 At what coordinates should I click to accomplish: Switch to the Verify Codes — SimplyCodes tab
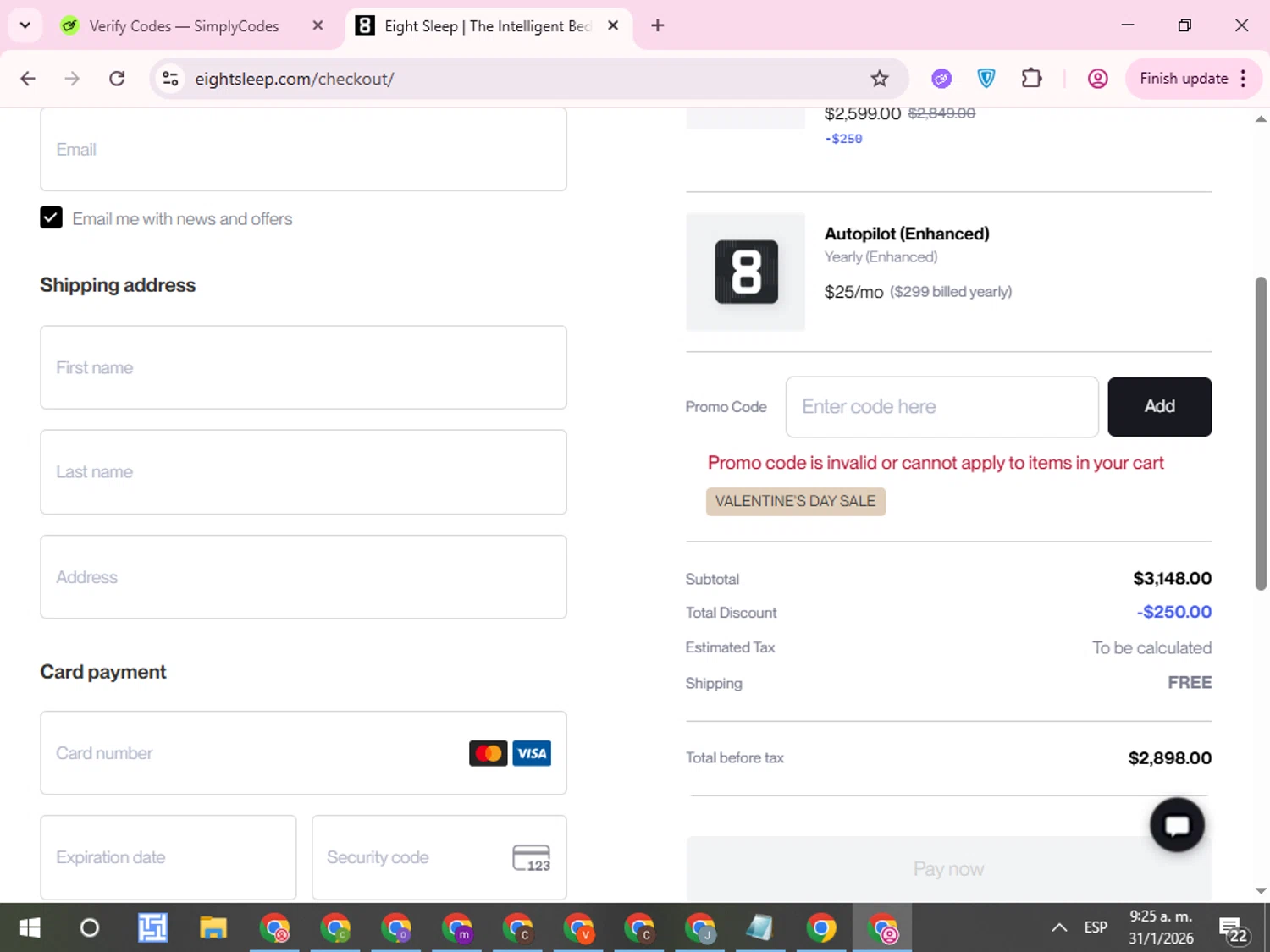pyautogui.click(x=183, y=26)
